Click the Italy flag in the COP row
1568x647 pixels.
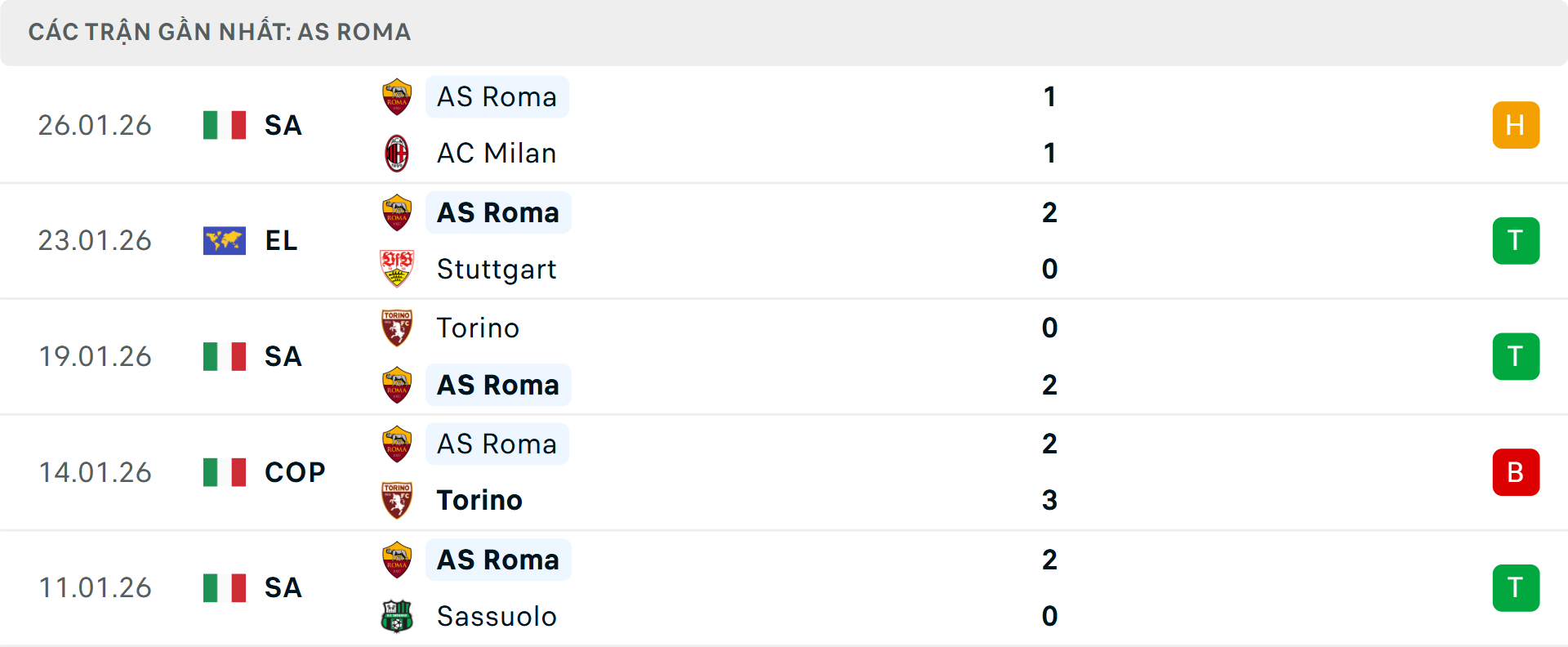point(225,471)
